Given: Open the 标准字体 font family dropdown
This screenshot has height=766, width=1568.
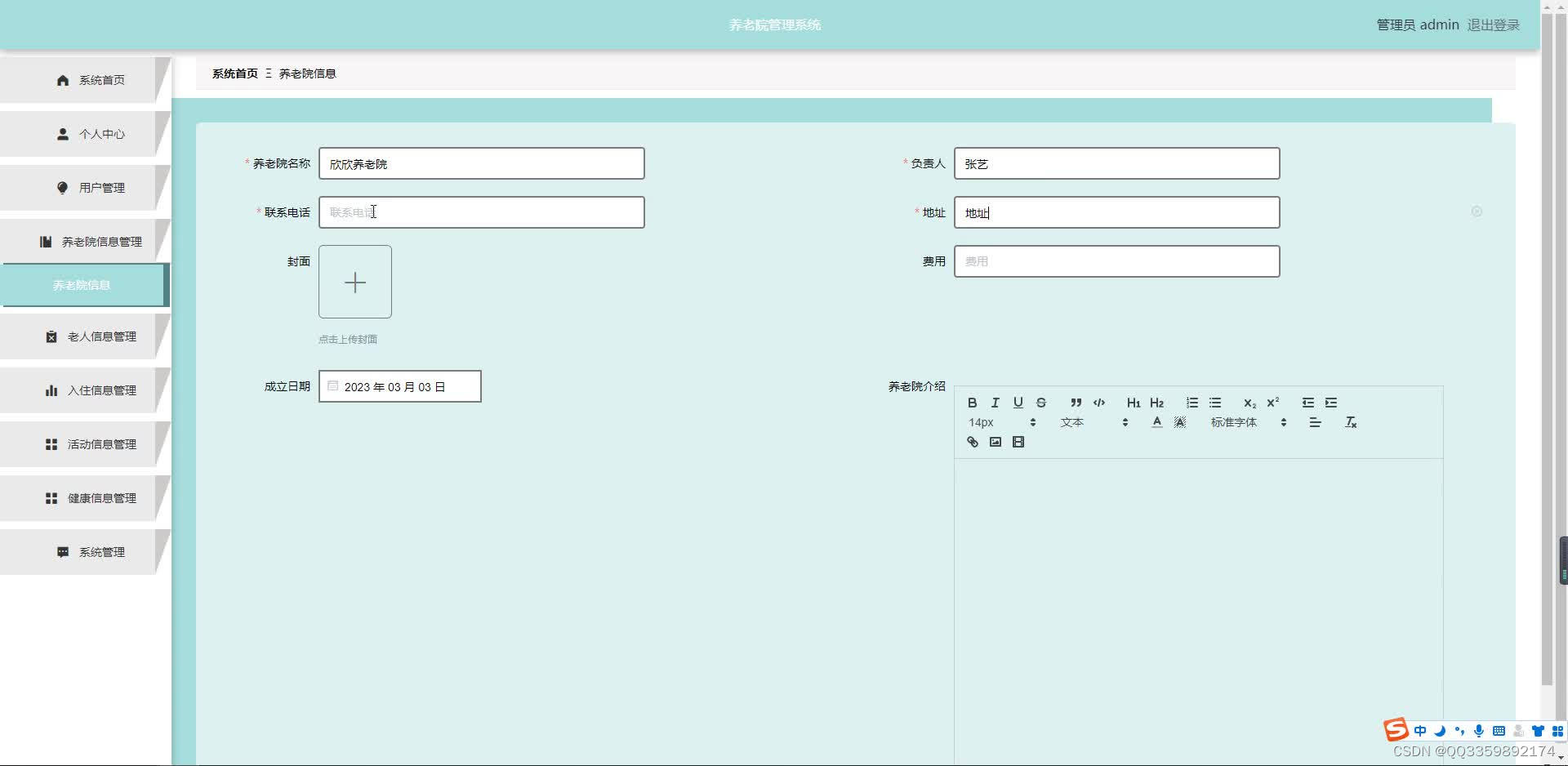Looking at the screenshot, I should (1249, 422).
